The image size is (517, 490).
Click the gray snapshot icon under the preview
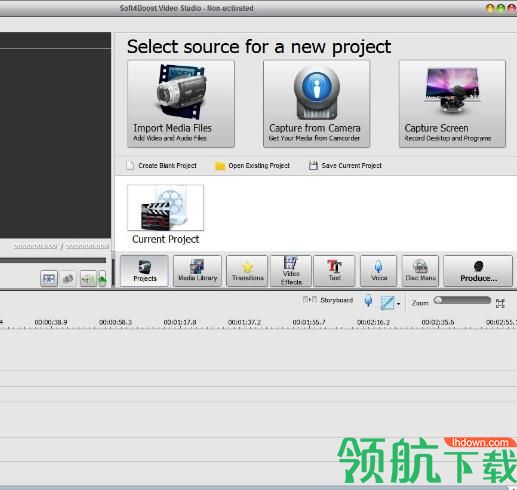(68, 278)
